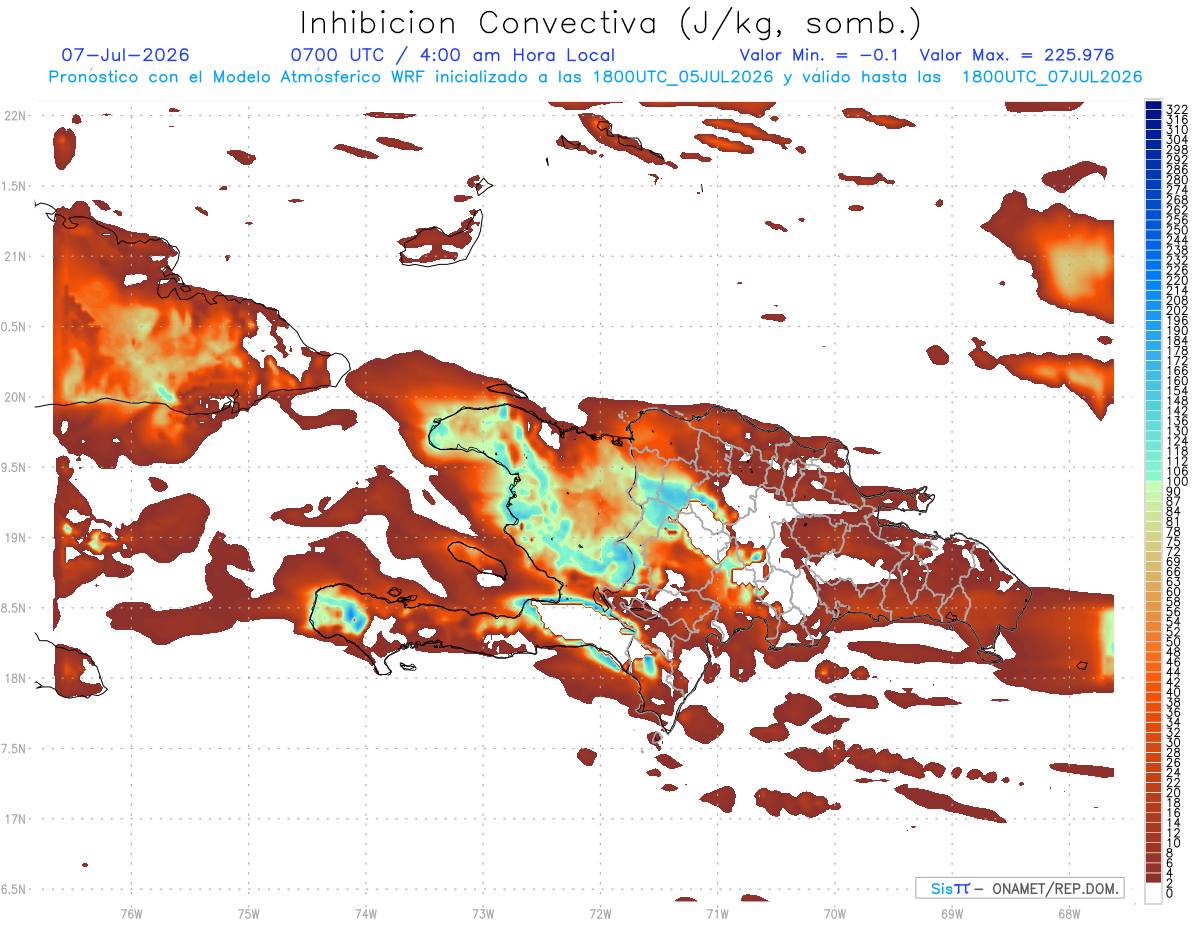Image resolution: width=1200 pixels, height=927 pixels.
Task: Click the 'ONAMET/REP.DOM.' credit box
Action: (1018, 888)
